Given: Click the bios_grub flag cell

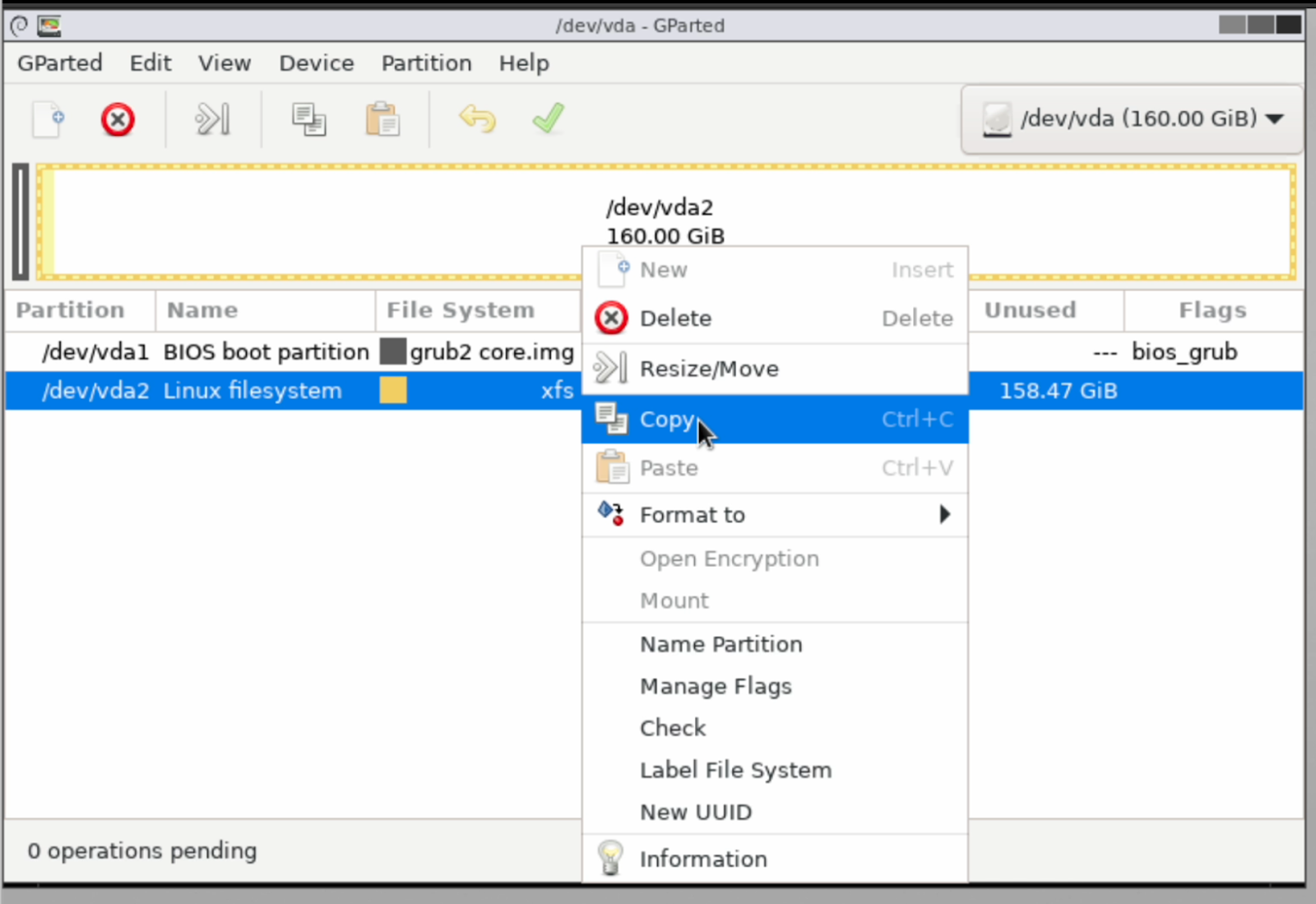Looking at the screenshot, I should (1184, 351).
